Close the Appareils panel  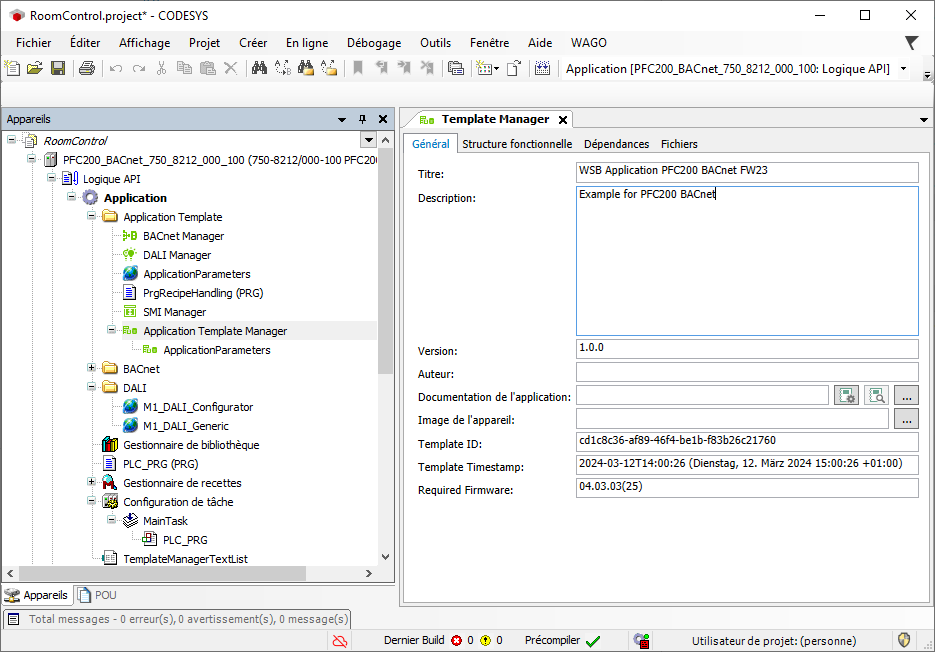point(383,119)
